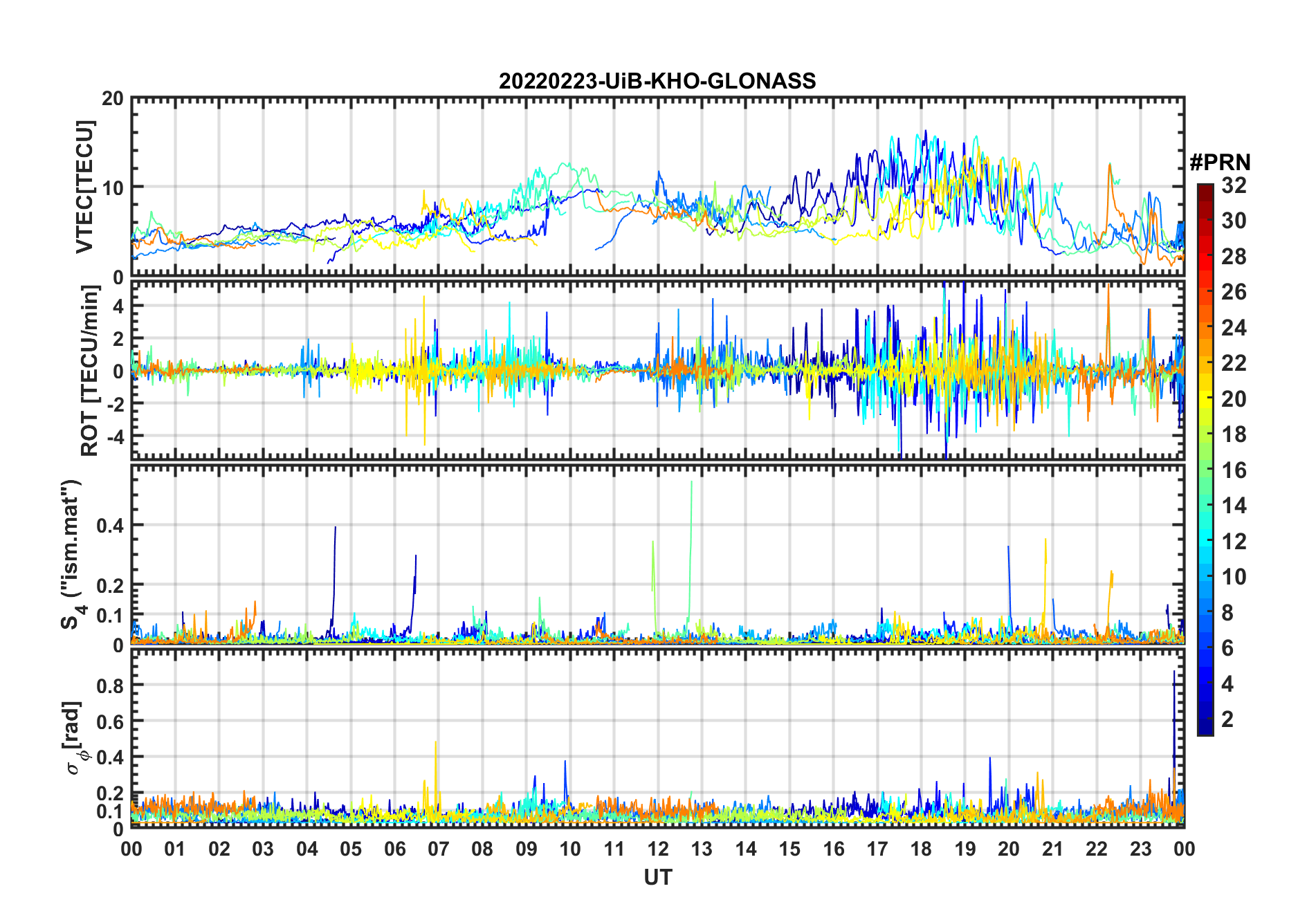
Task: Click sigma phi y-axis tick label 0.8
Action: pyautogui.click(x=109, y=685)
